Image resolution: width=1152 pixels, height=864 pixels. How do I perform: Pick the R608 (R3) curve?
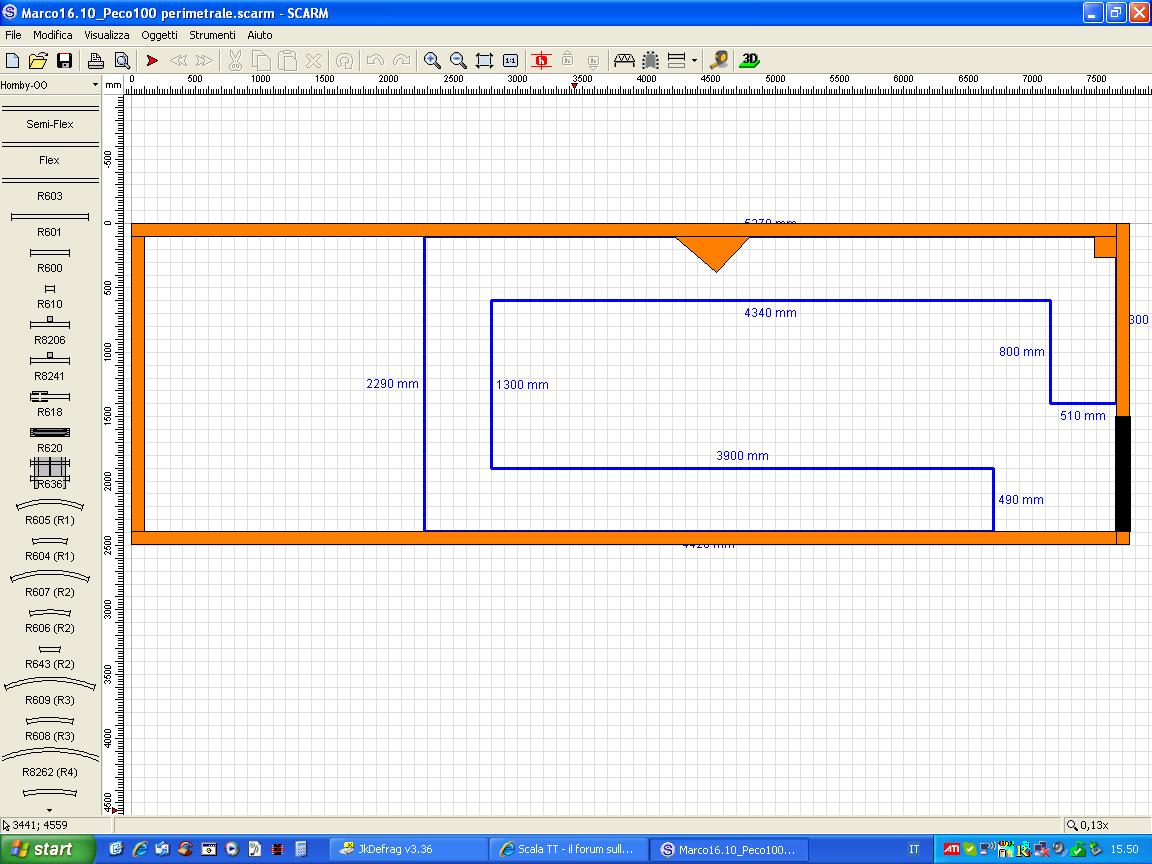[x=50, y=729]
